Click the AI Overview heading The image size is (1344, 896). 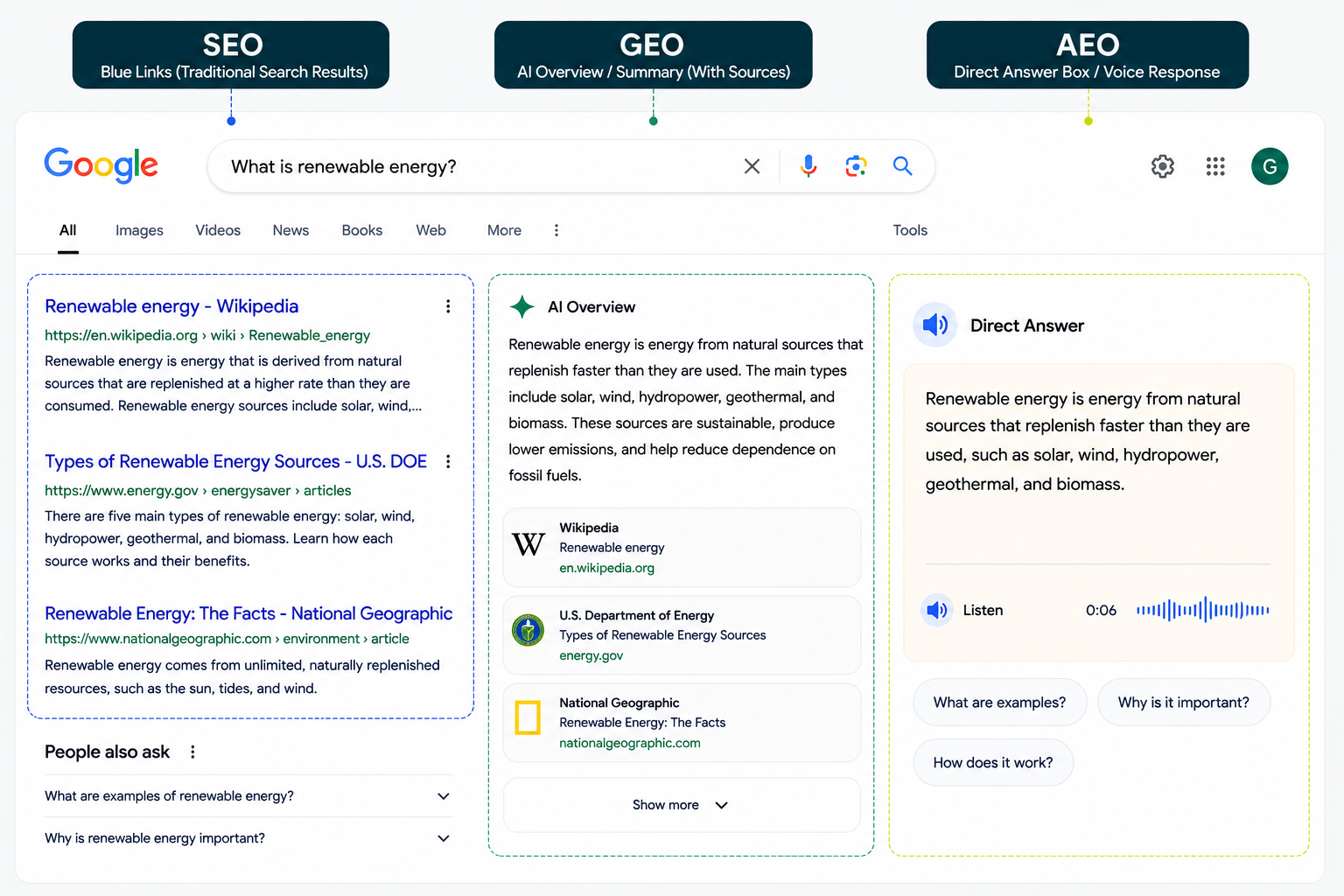[591, 307]
